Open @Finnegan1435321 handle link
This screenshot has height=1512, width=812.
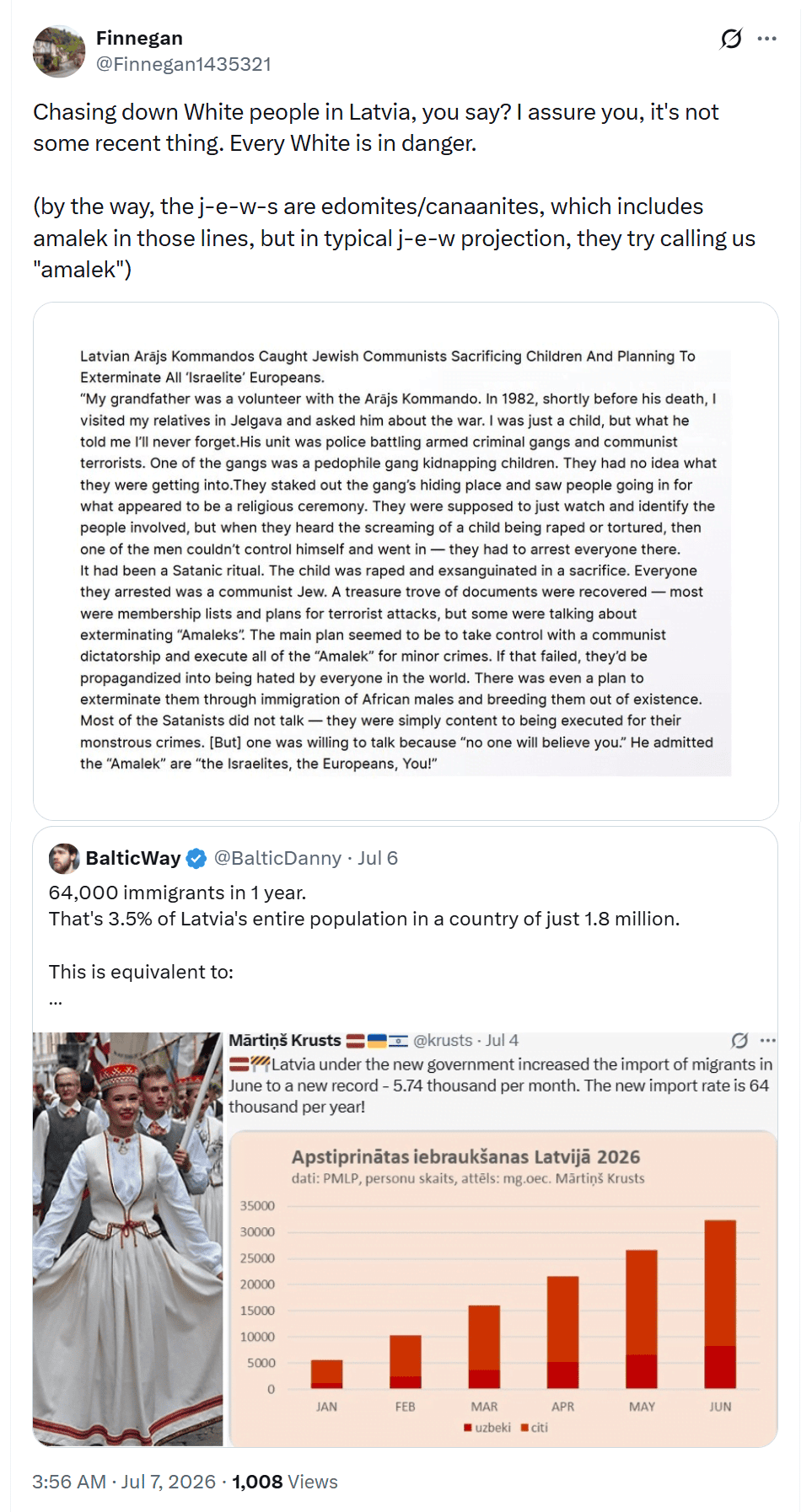click(x=184, y=64)
